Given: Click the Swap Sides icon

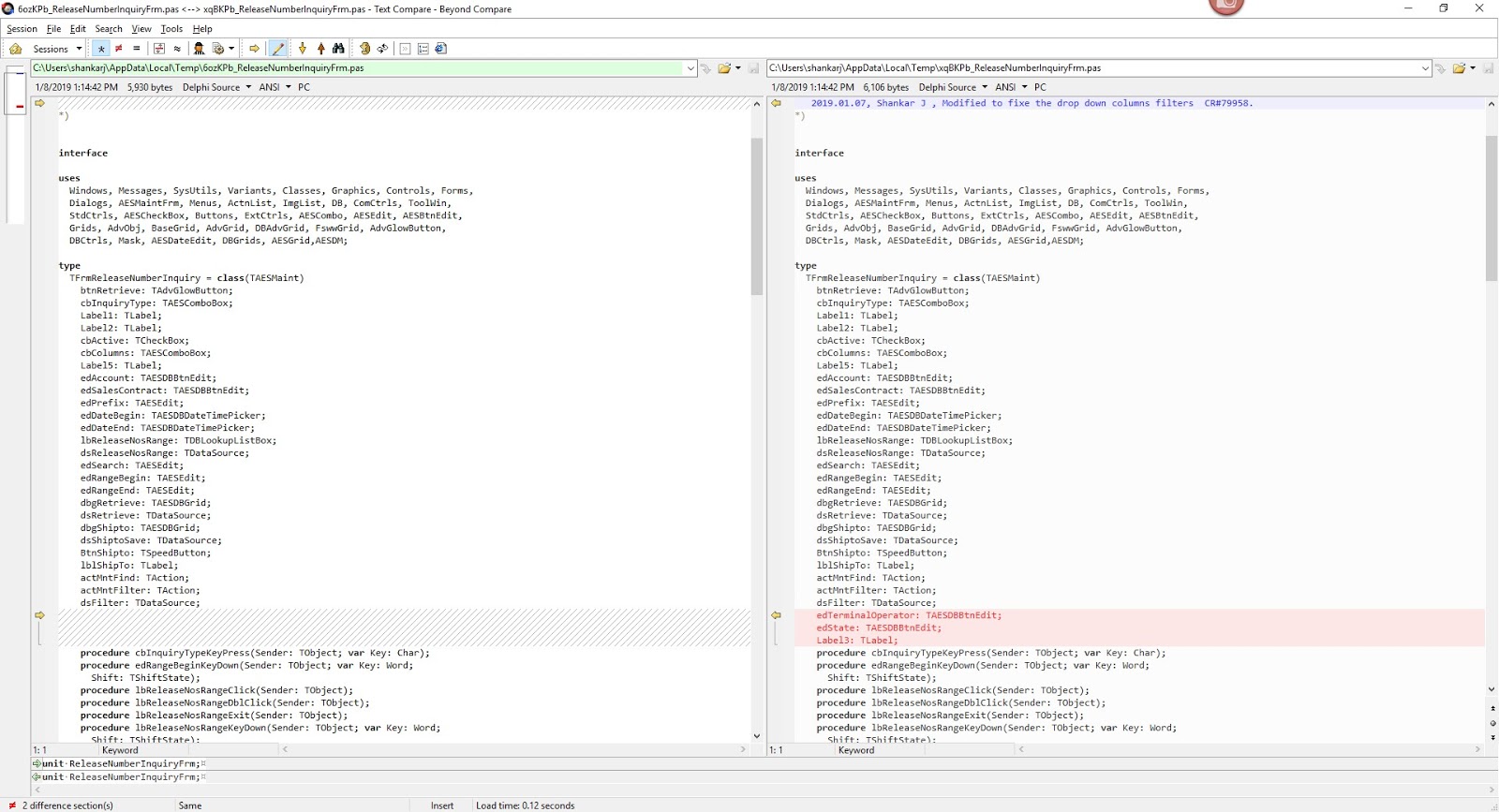Looking at the screenshot, I should click(365, 49).
